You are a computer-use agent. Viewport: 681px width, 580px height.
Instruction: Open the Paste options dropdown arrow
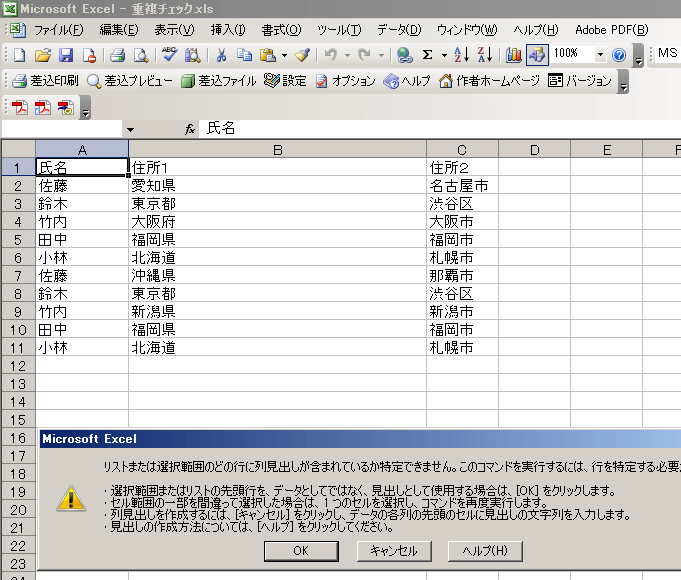coord(284,55)
